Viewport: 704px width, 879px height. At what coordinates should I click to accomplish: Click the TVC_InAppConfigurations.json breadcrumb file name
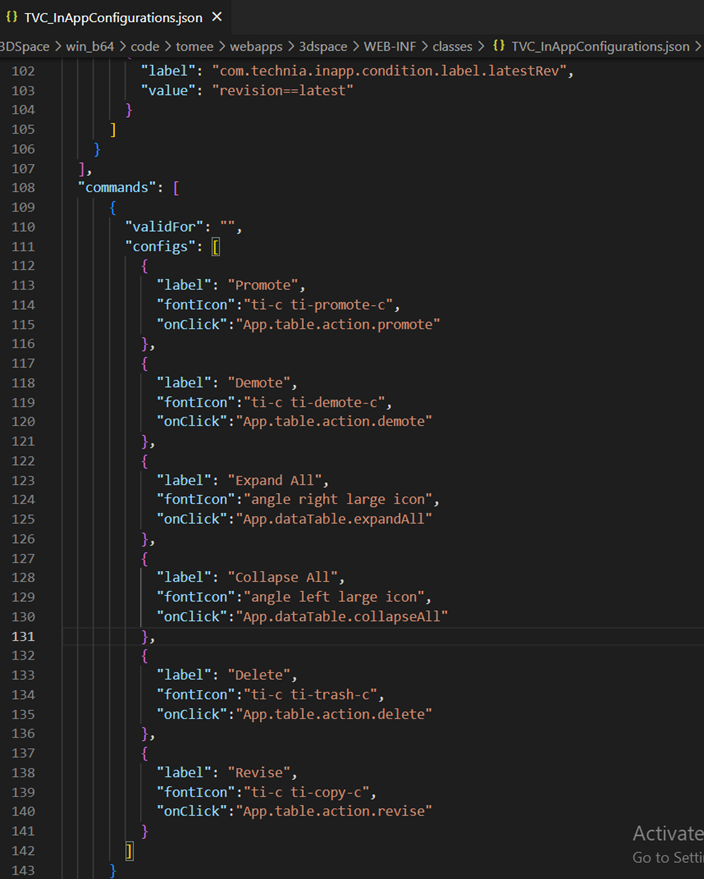click(600, 46)
